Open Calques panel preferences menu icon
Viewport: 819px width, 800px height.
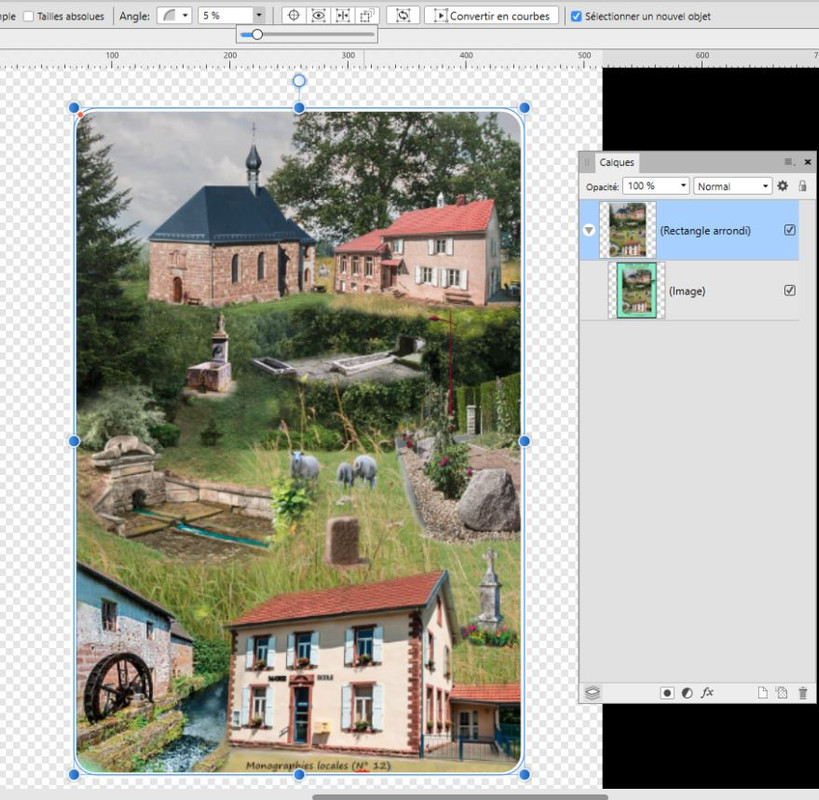789,162
